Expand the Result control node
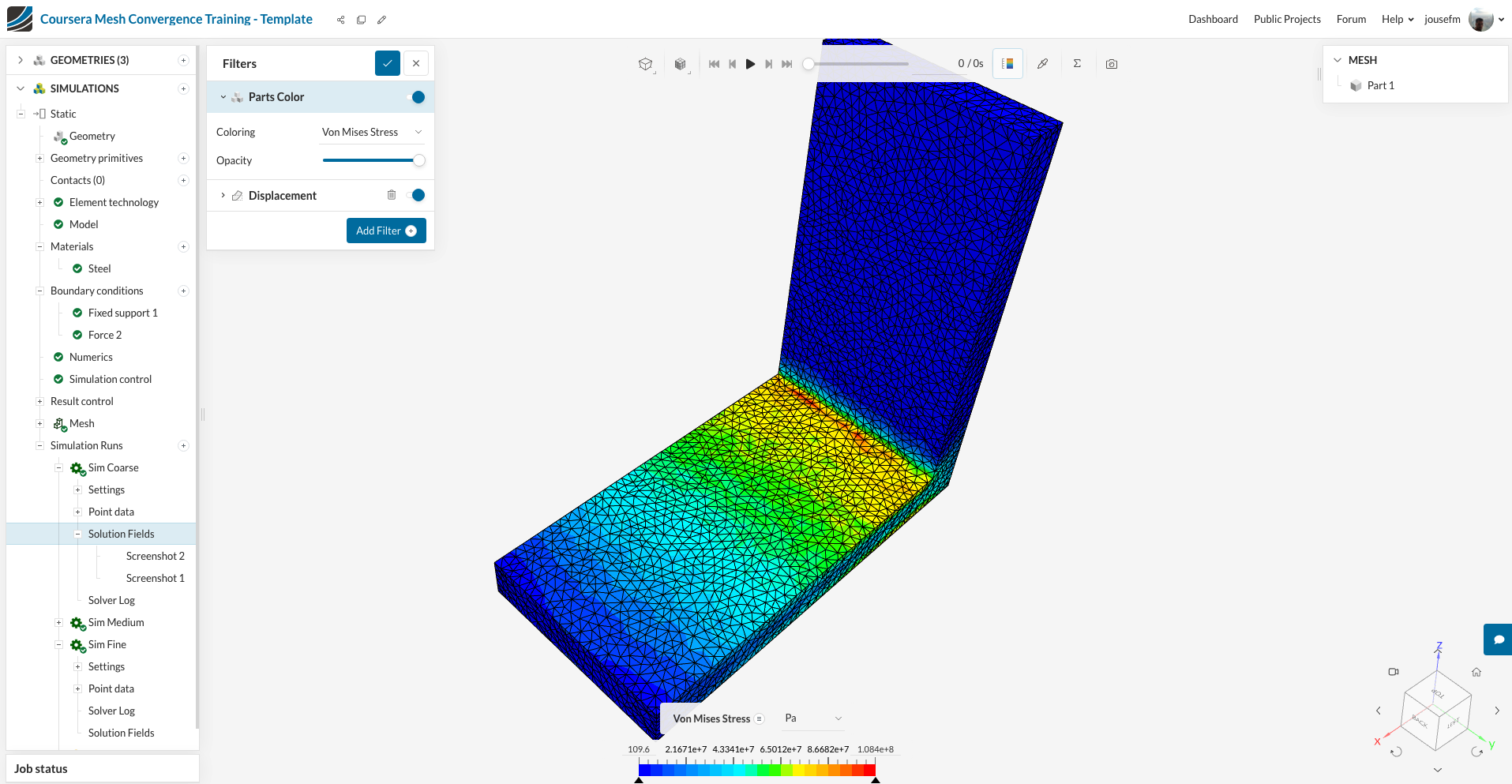Image resolution: width=1512 pixels, height=784 pixels. [x=39, y=401]
